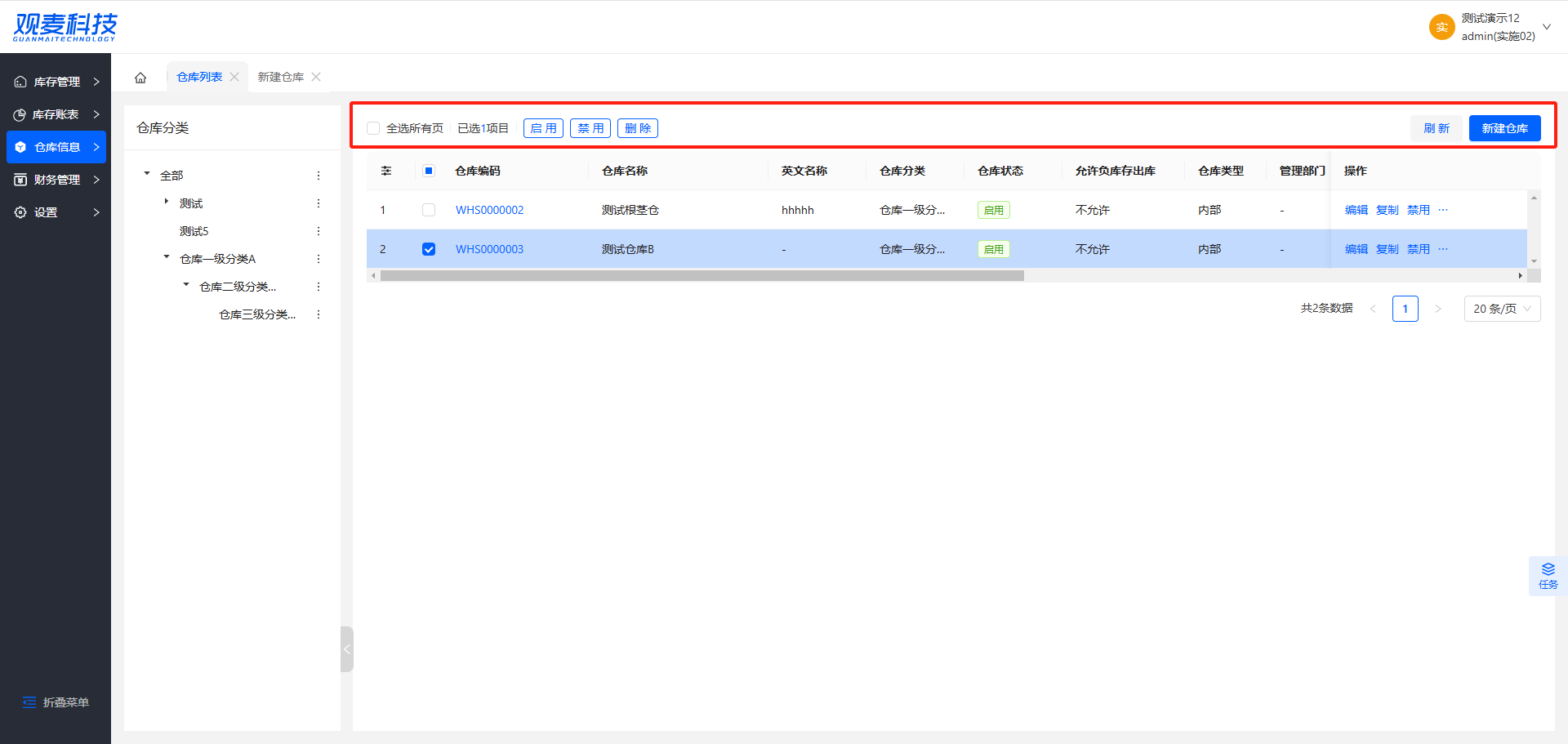The height and width of the screenshot is (744, 1568).
Task: Toggle the header select-all checkbox
Action: 429,171
